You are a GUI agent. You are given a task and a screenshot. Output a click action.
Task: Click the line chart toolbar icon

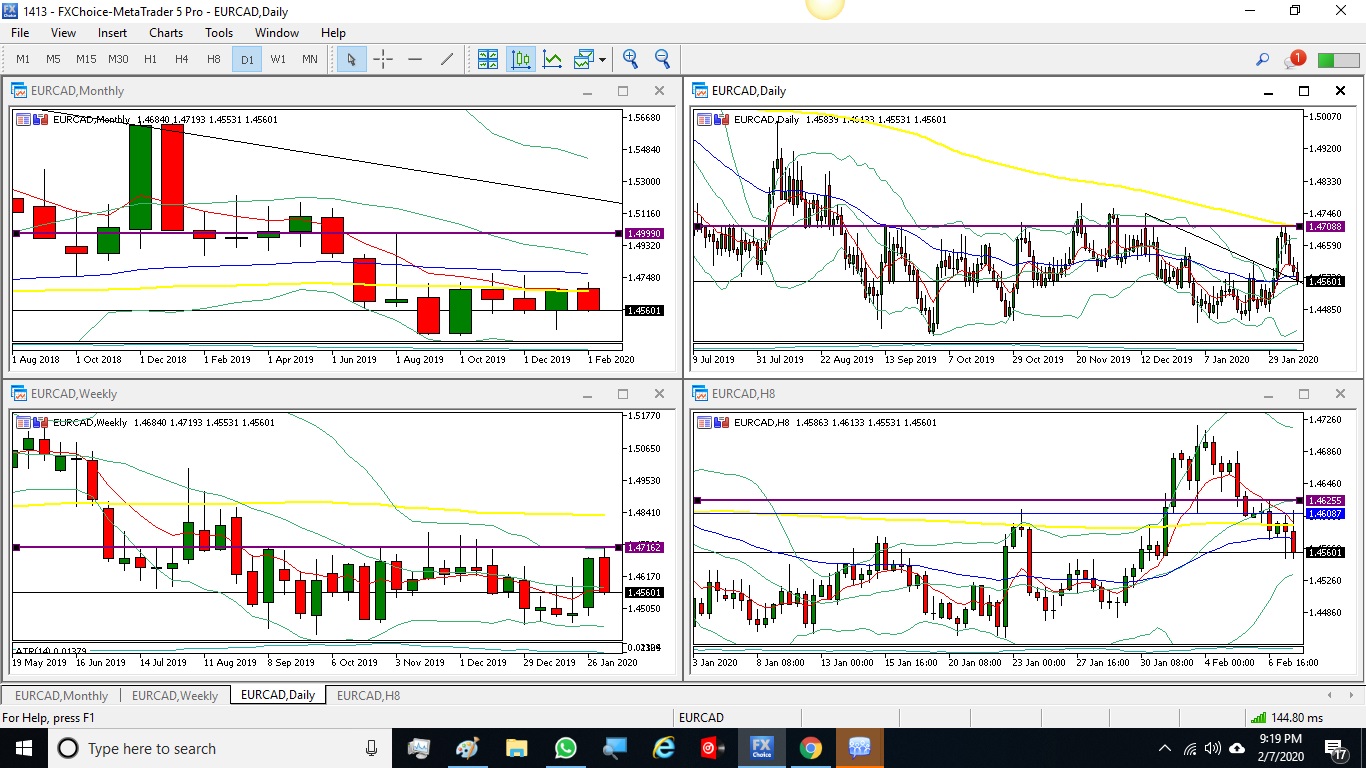553,59
